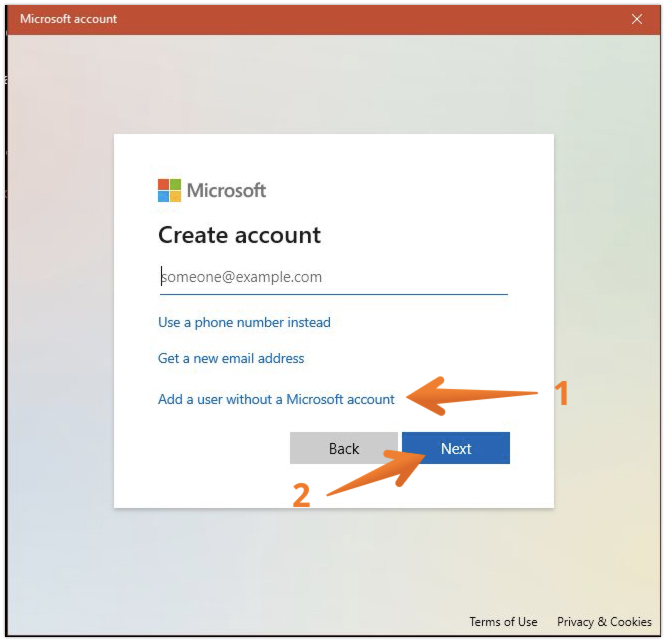The image size is (666, 642).
Task: Click the Microsoft wordmark text
Action: (x=226, y=190)
